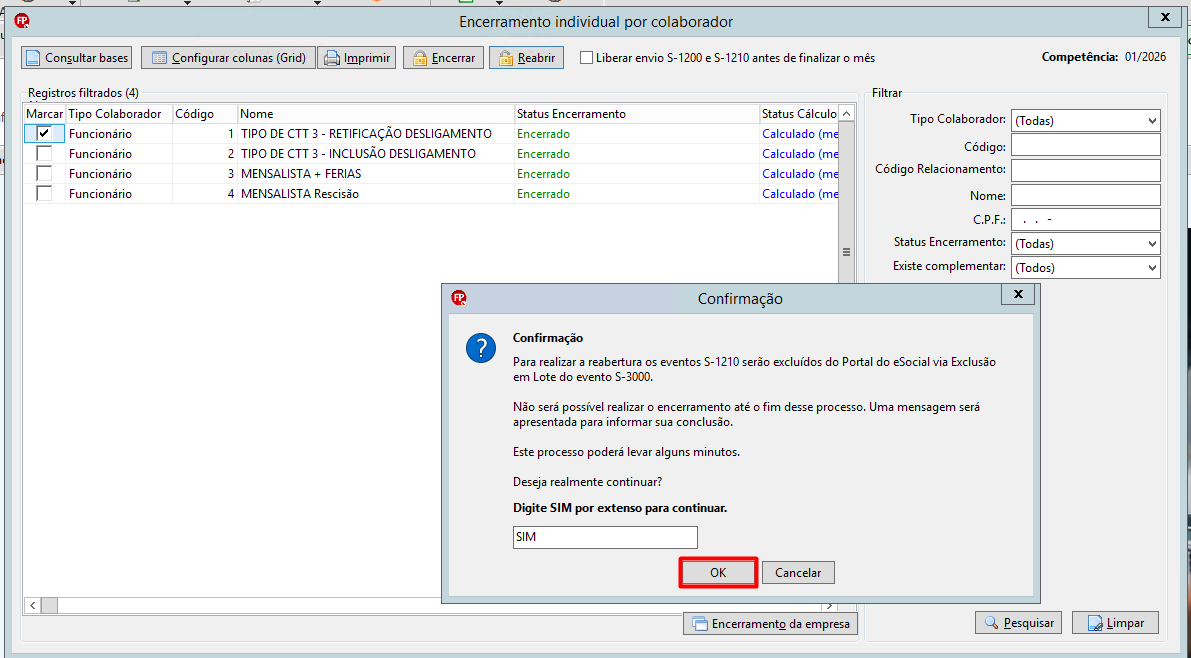Screen dimensions: 1191x658
Task: Sort by Nome column header
Action: point(376,114)
